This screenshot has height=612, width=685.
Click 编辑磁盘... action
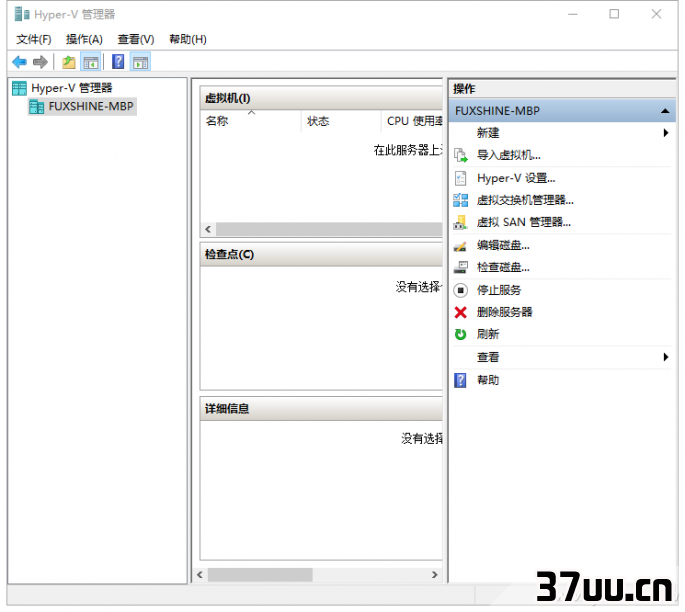tap(503, 245)
